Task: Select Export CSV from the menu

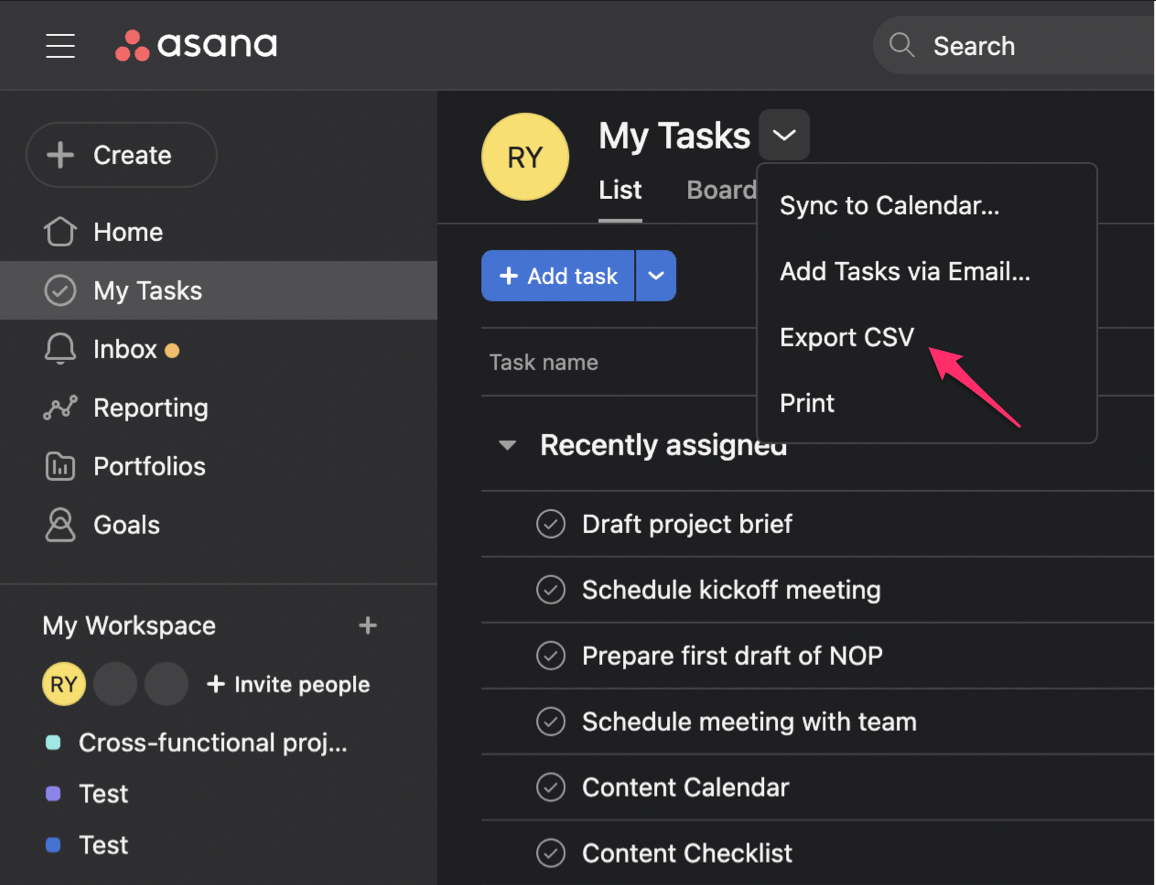Action: (x=846, y=337)
